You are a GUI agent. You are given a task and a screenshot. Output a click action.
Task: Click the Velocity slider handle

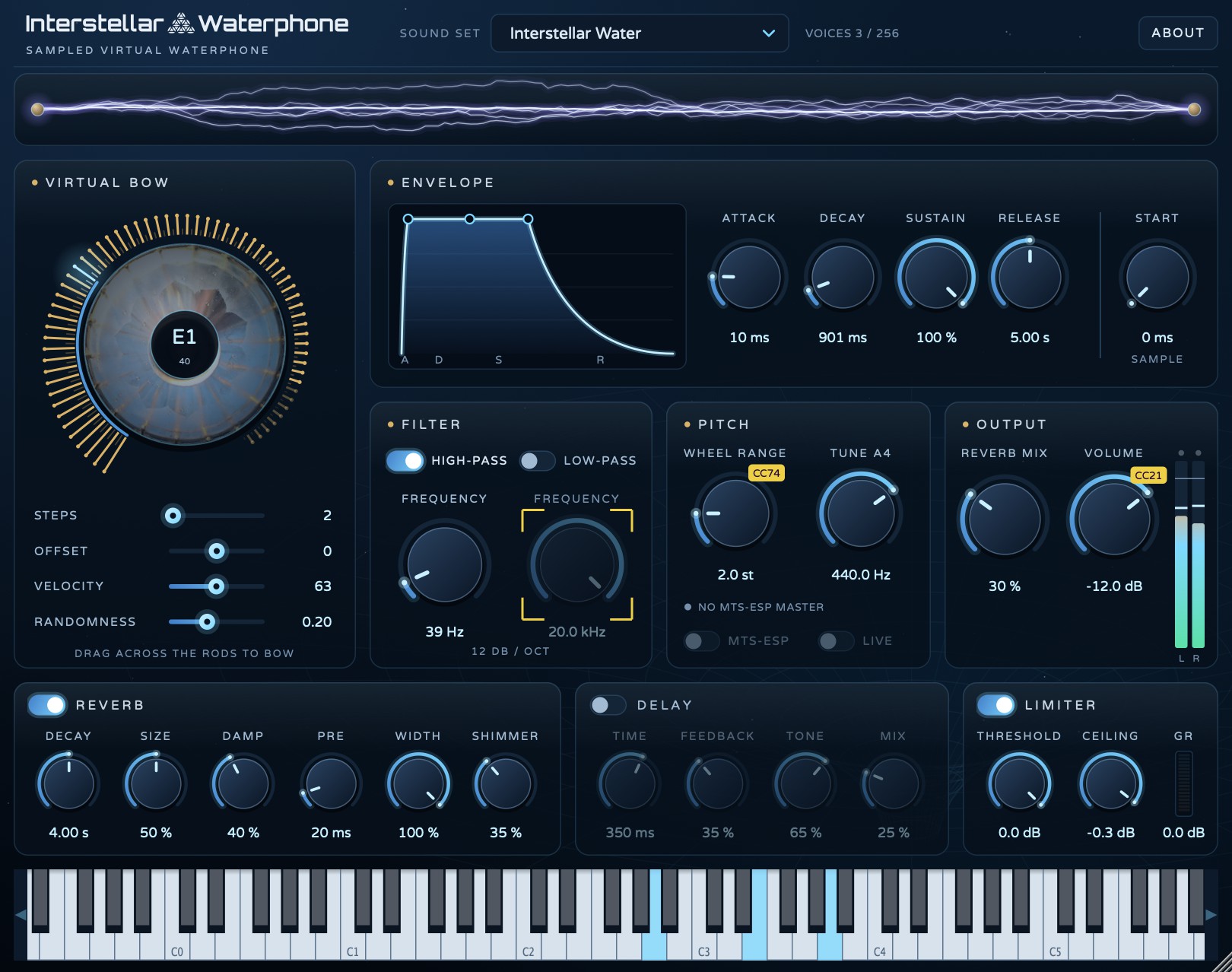coord(217,586)
